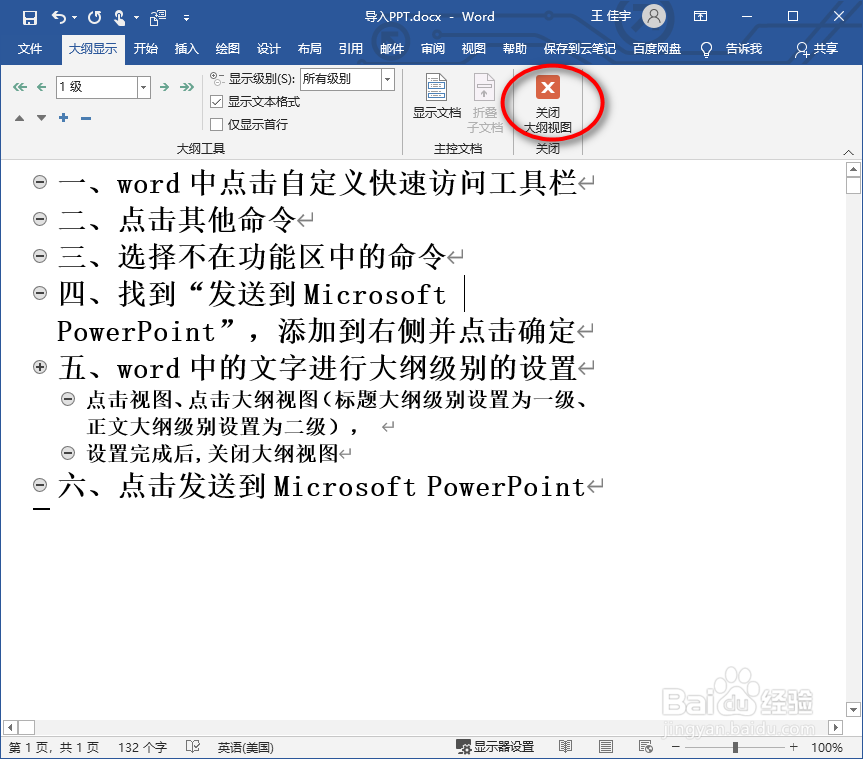Viewport: 863px width, 759px height.
Task: Open 显示器设置 in status bar
Action: tap(495, 747)
